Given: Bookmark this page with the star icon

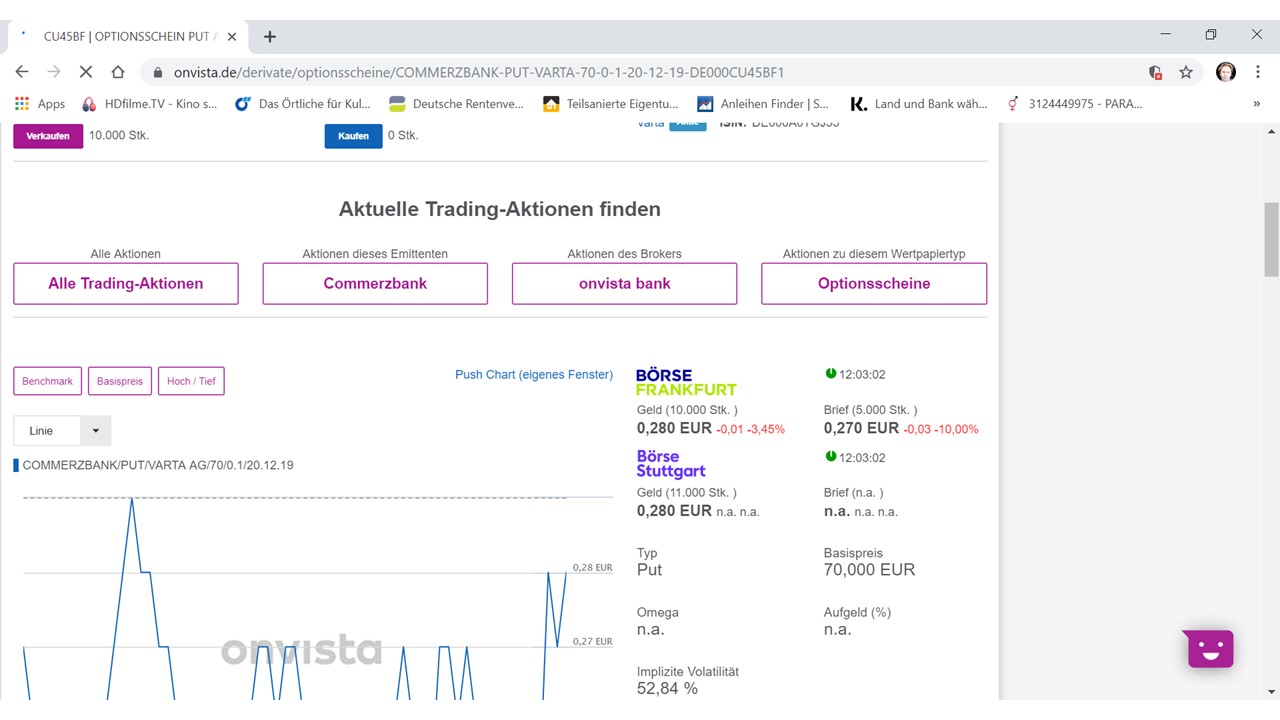Looking at the screenshot, I should pos(1186,72).
